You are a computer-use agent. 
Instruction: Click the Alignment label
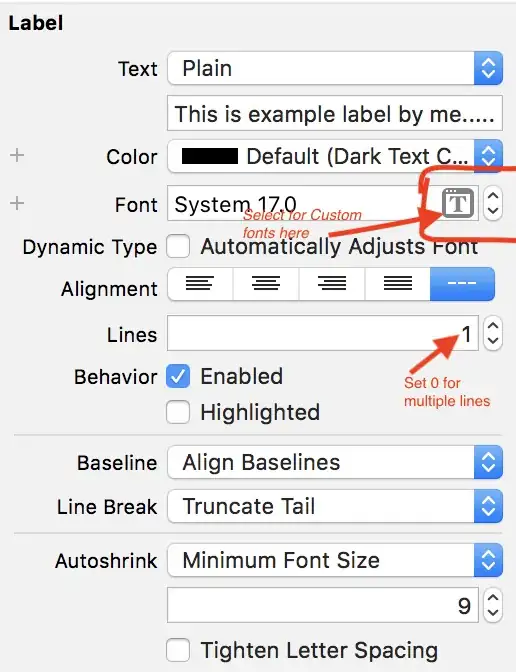pyautogui.click(x=109, y=289)
